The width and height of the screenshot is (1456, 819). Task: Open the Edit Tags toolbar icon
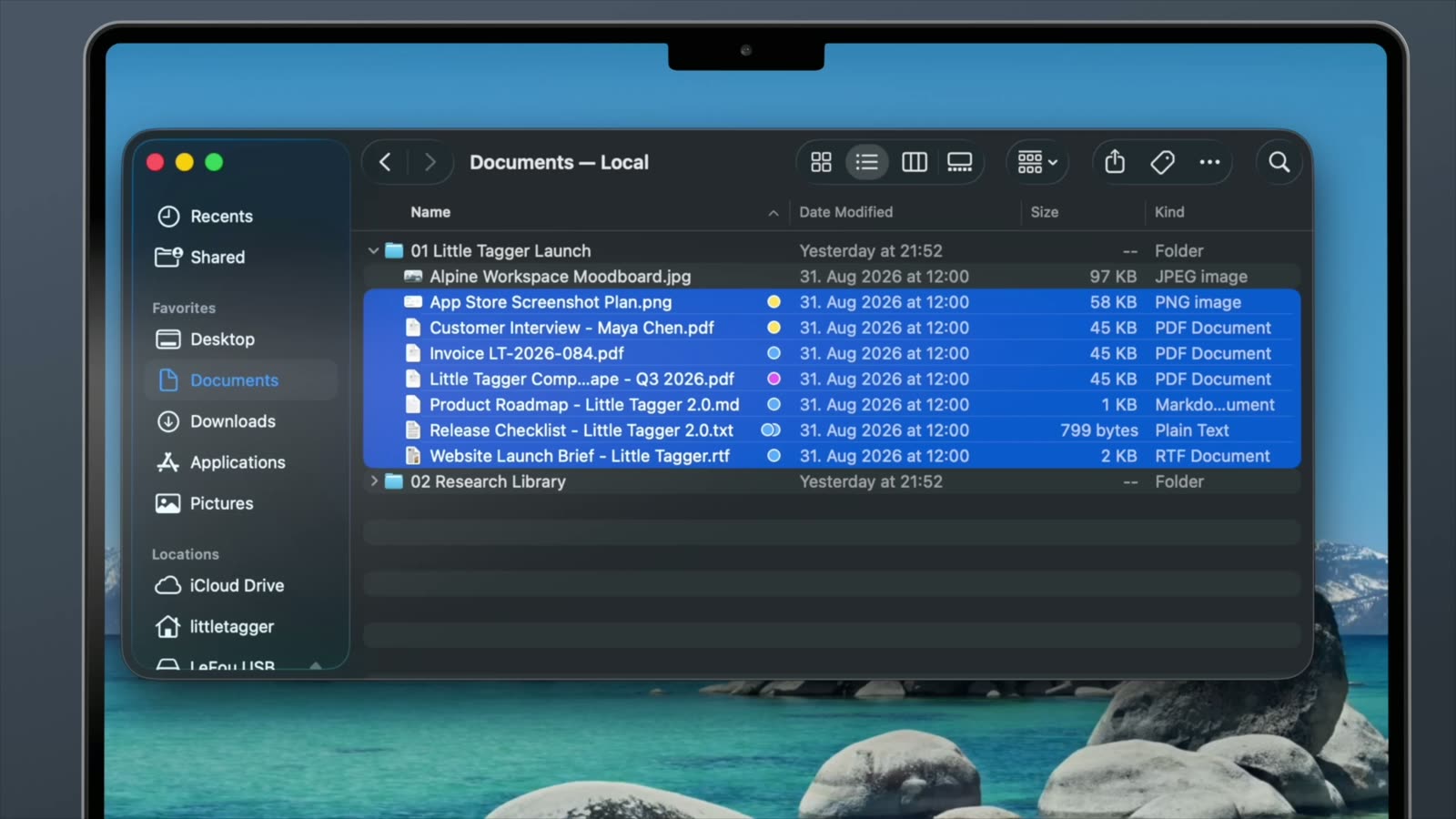(1162, 162)
